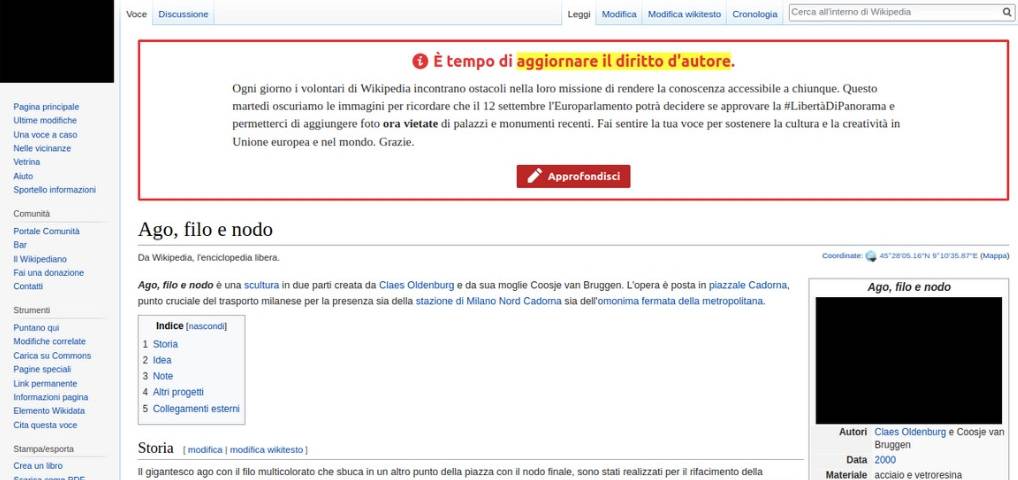Viewport: 1018px width, 480px height.
Task: Jump to Storia in the index
Action: pos(165,344)
